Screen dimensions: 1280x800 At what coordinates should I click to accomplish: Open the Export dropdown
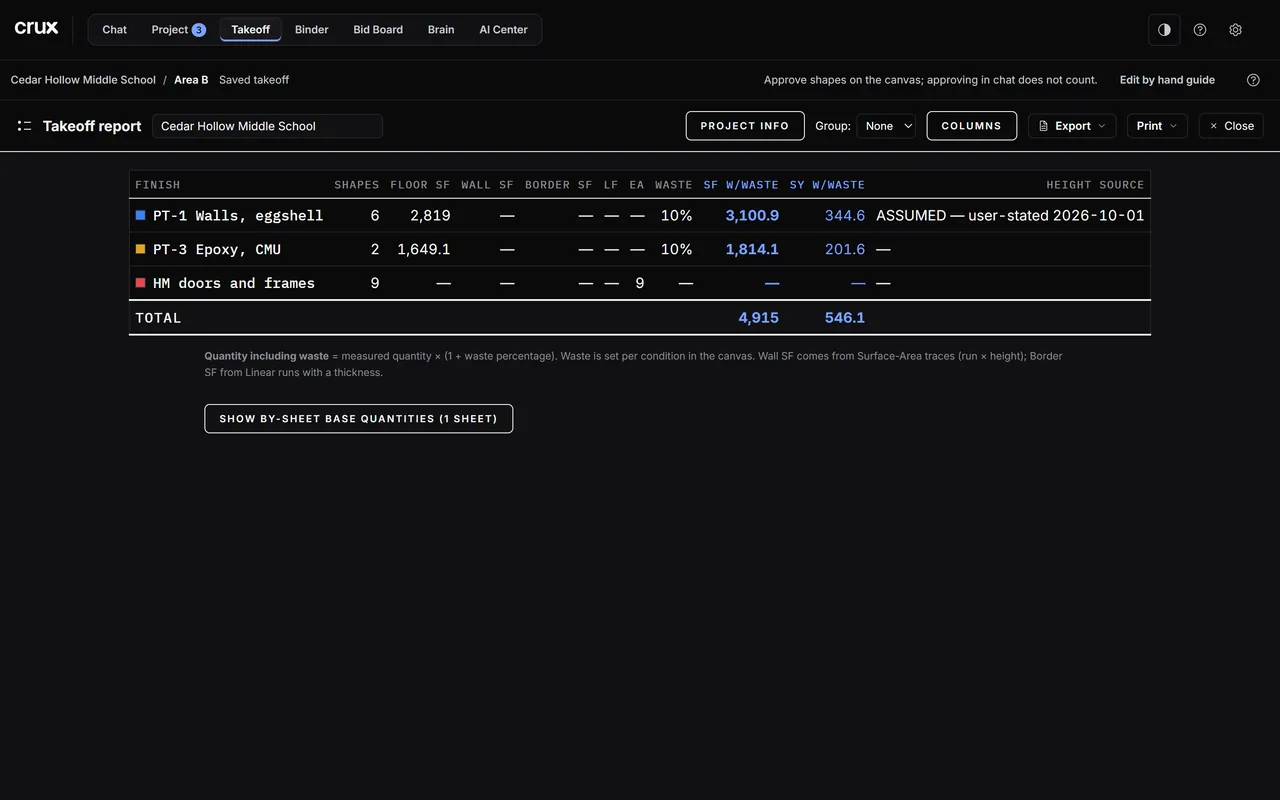1072,126
